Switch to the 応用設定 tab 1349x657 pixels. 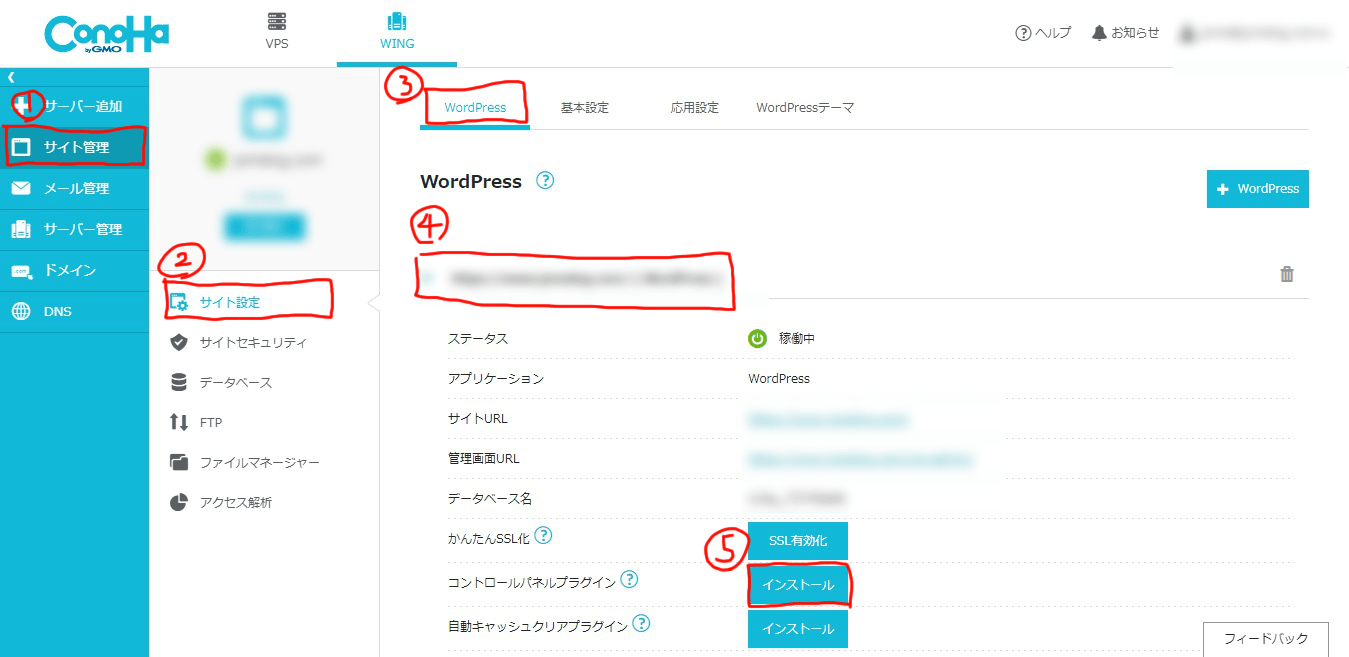[694, 108]
